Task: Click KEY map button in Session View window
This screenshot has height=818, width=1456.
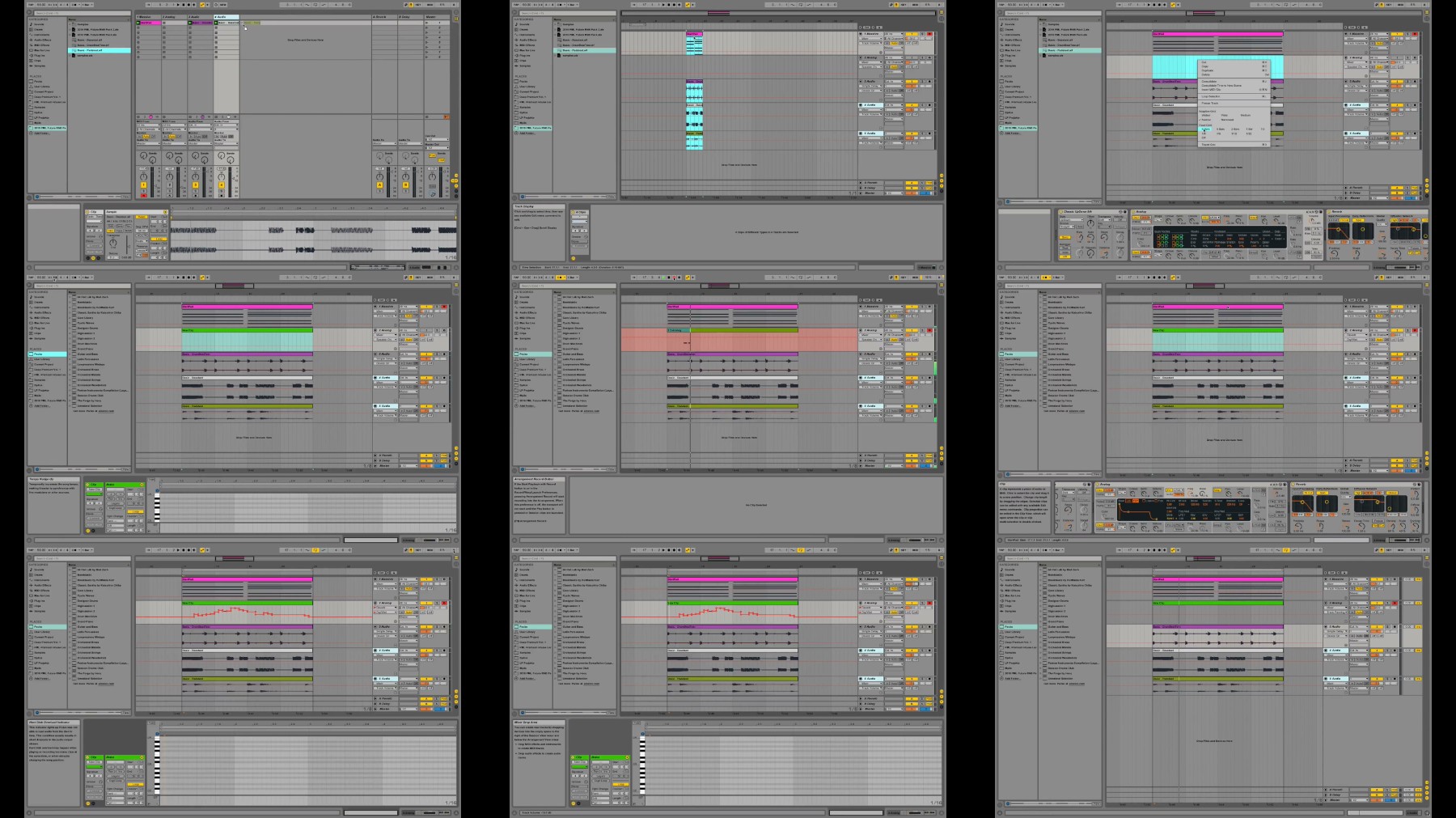Action: pos(418,5)
